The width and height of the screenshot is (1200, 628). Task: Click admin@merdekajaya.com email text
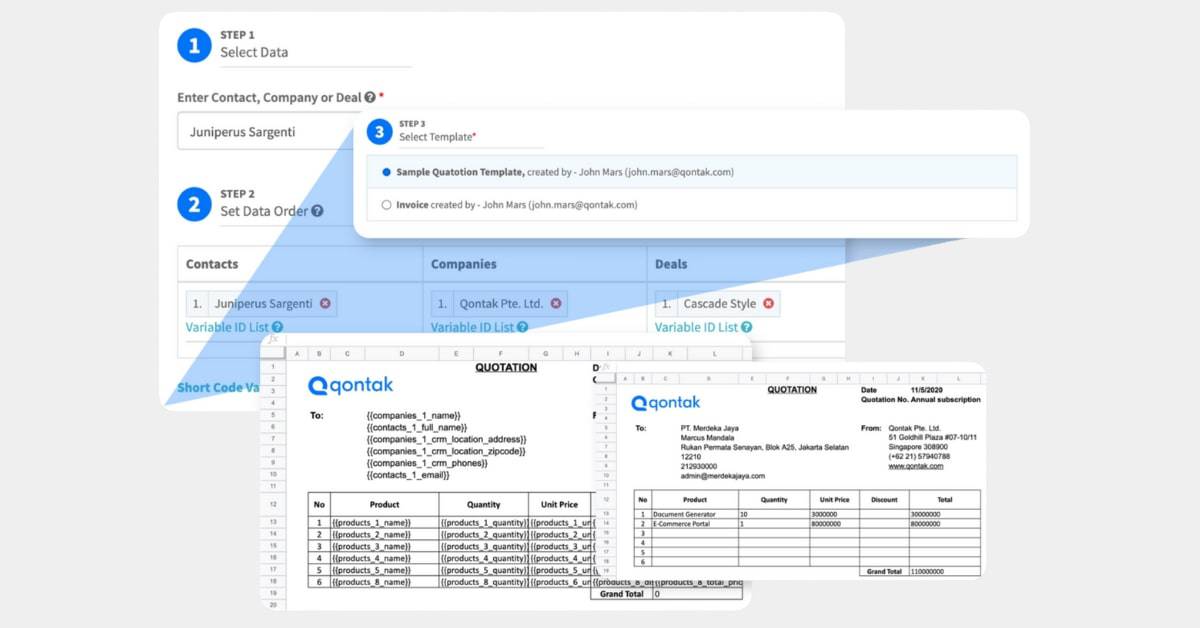[x=724, y=475]
